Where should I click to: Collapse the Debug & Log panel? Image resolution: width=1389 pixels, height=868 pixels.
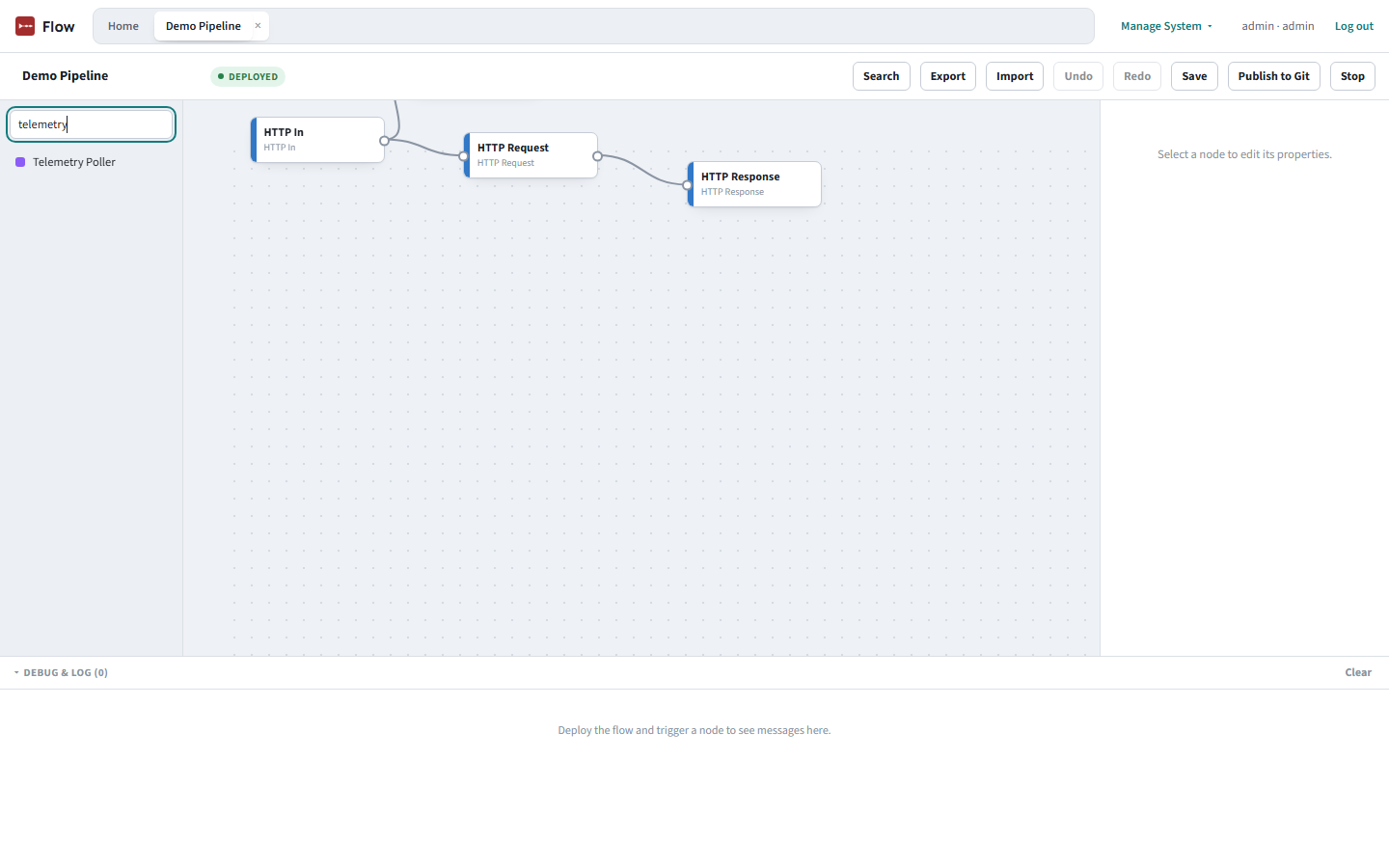(61, 672)
